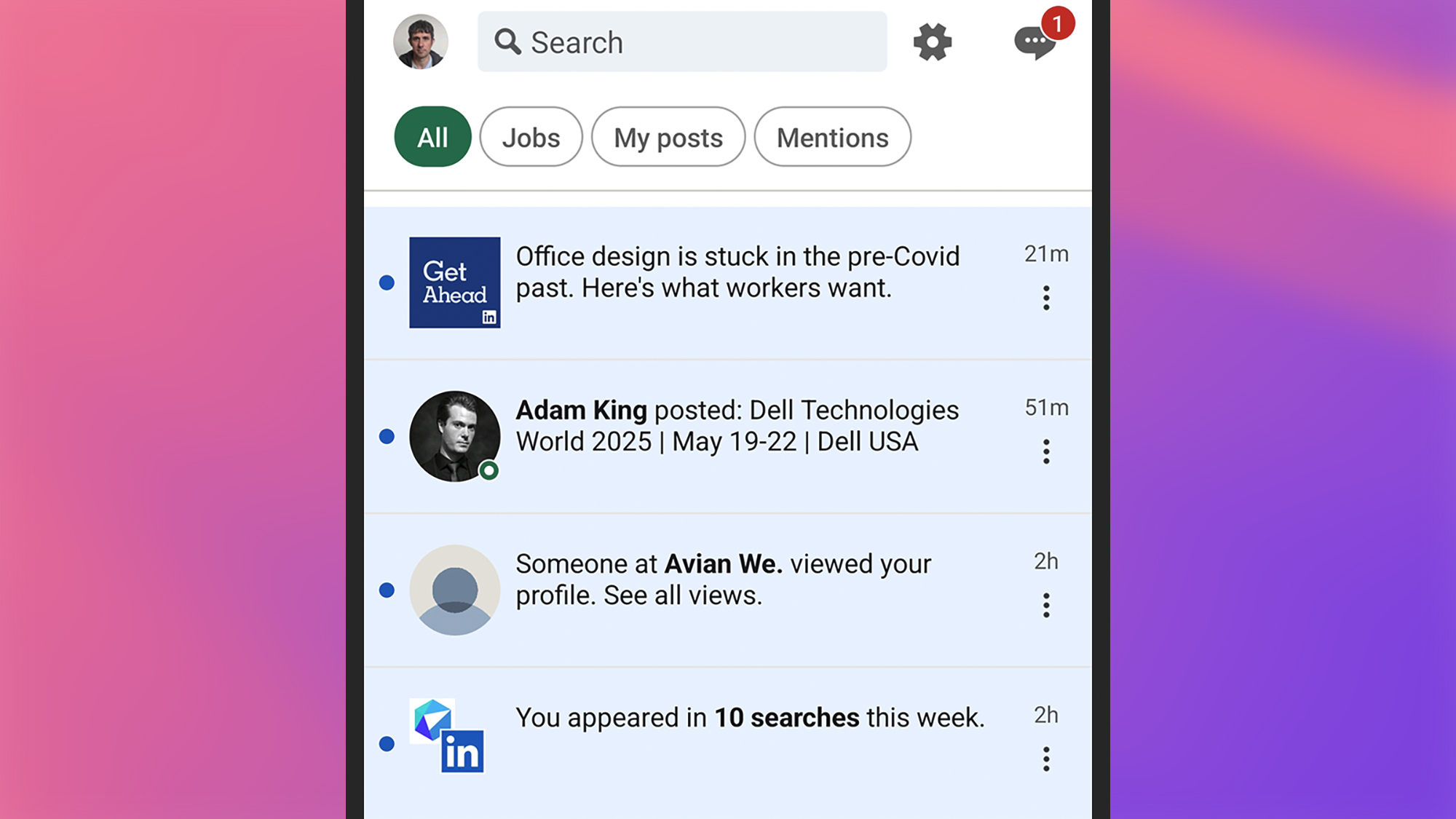Tap the profile avatar photo

[x=421, y=42]
